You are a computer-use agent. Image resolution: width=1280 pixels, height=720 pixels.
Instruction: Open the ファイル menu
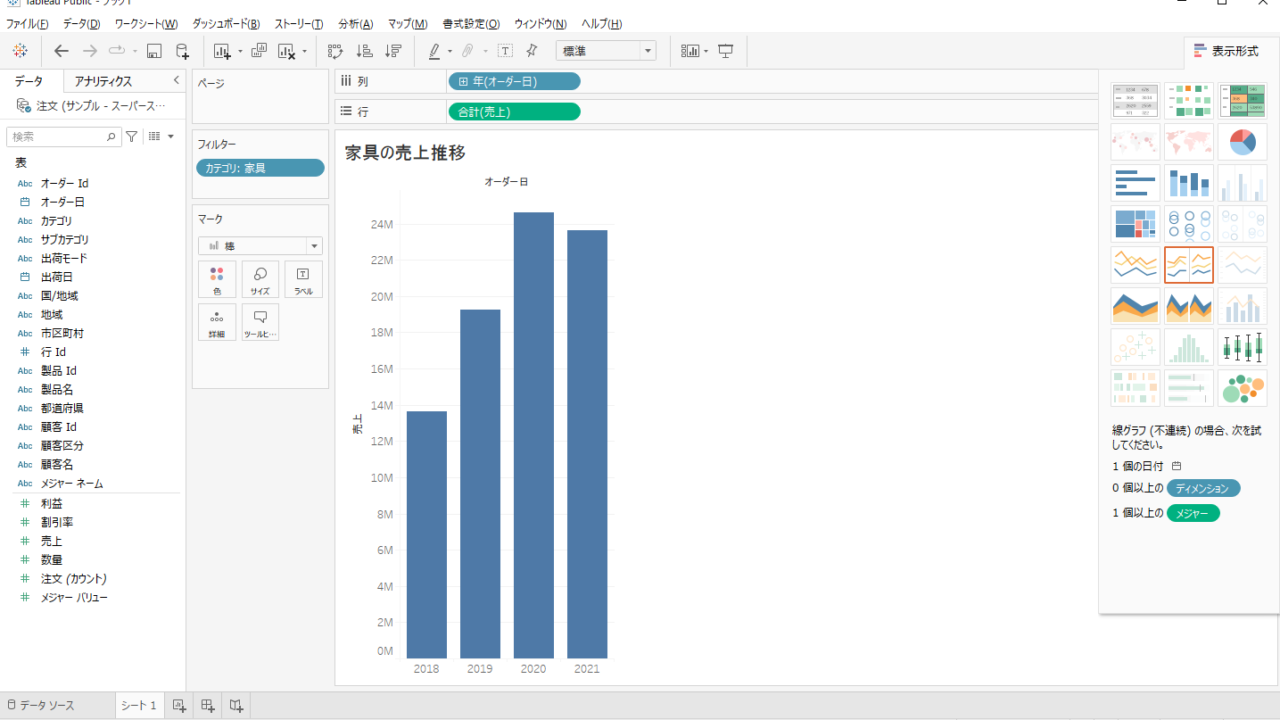pyautogui.click(x=28, y=24)
